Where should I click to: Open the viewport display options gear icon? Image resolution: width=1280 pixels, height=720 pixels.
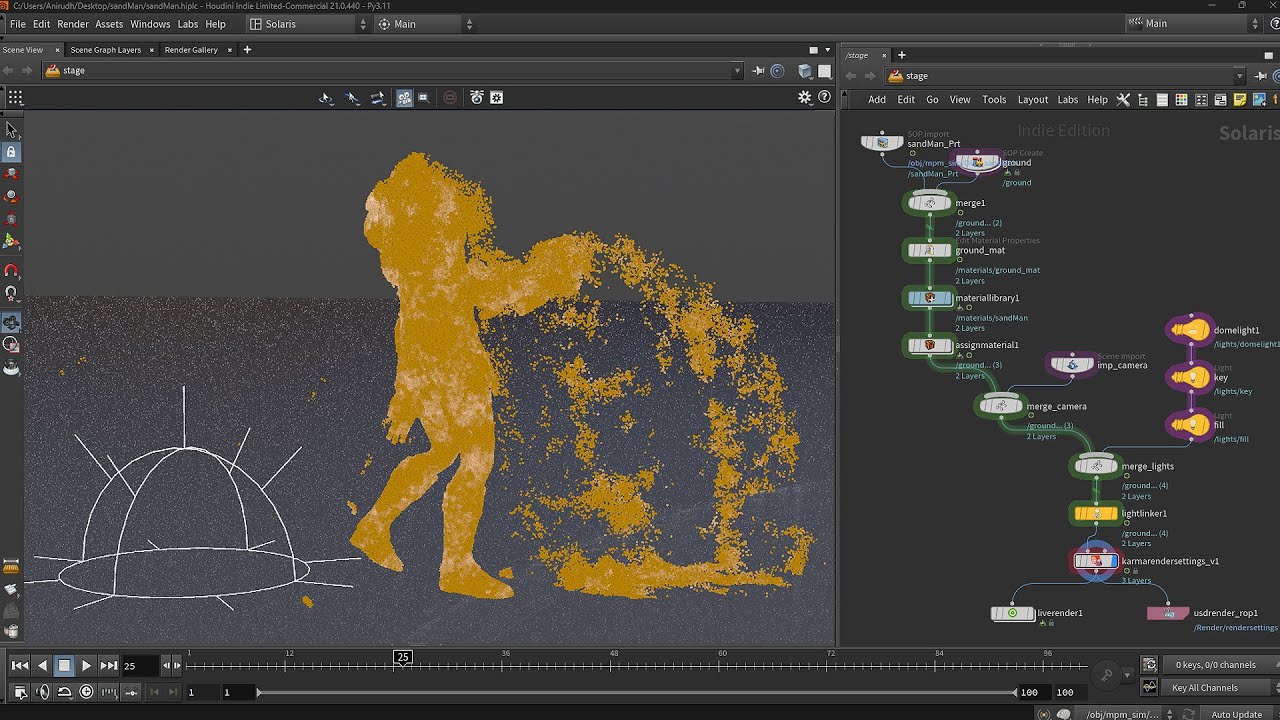(804, 97)
